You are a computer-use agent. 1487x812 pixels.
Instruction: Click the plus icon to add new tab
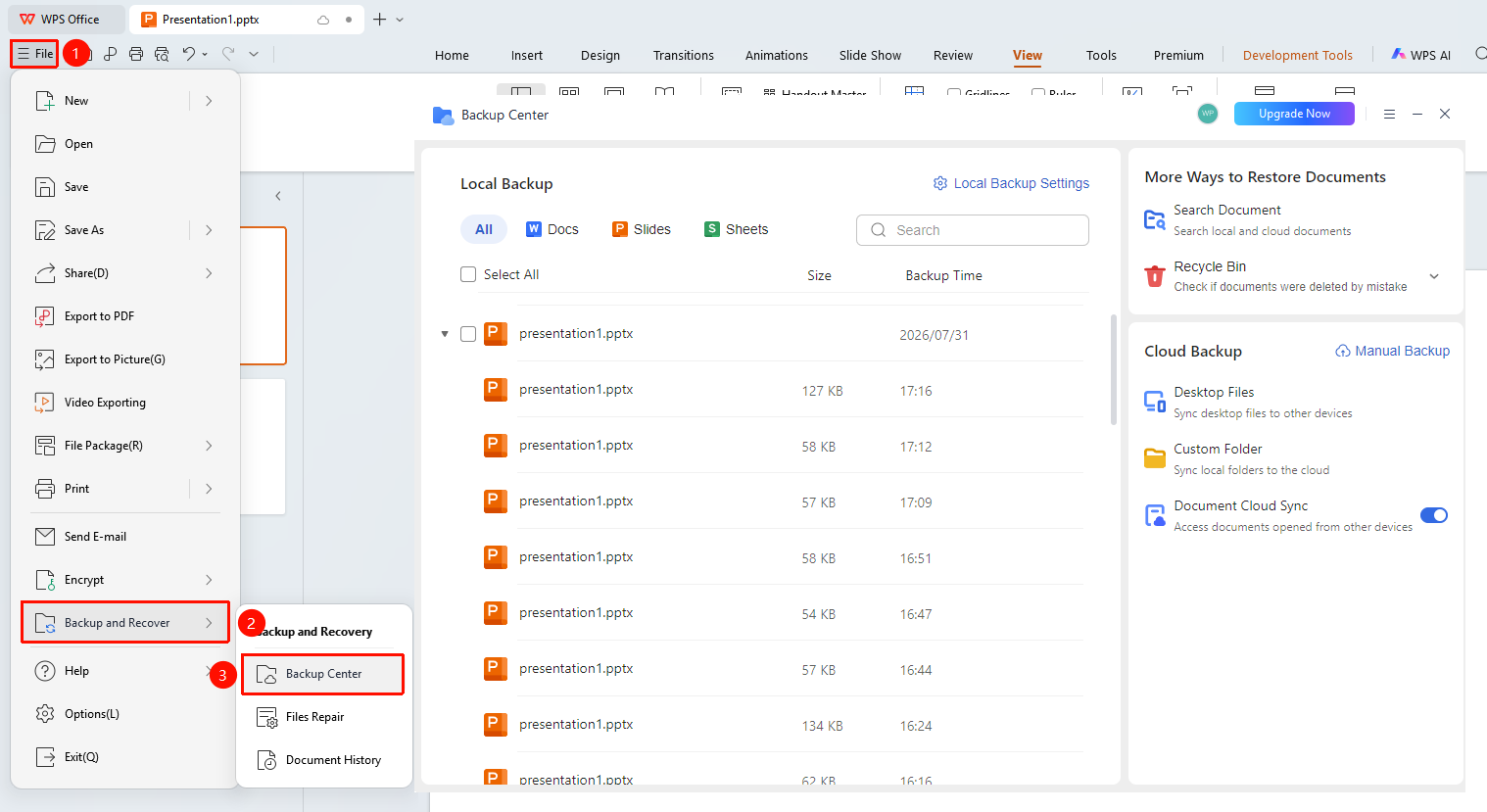click(x=379, y=20)
